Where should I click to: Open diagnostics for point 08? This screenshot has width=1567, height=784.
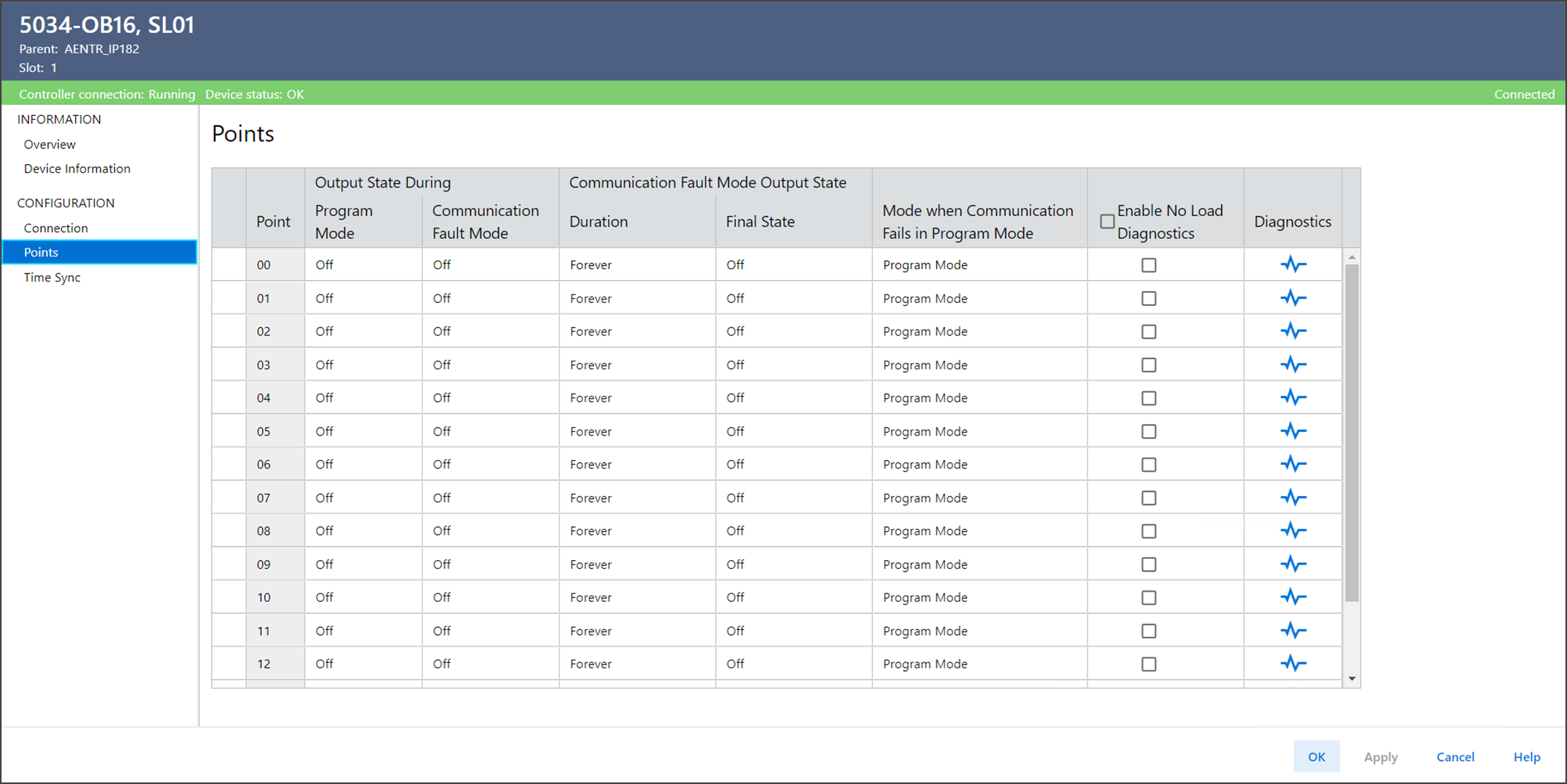1293,531
